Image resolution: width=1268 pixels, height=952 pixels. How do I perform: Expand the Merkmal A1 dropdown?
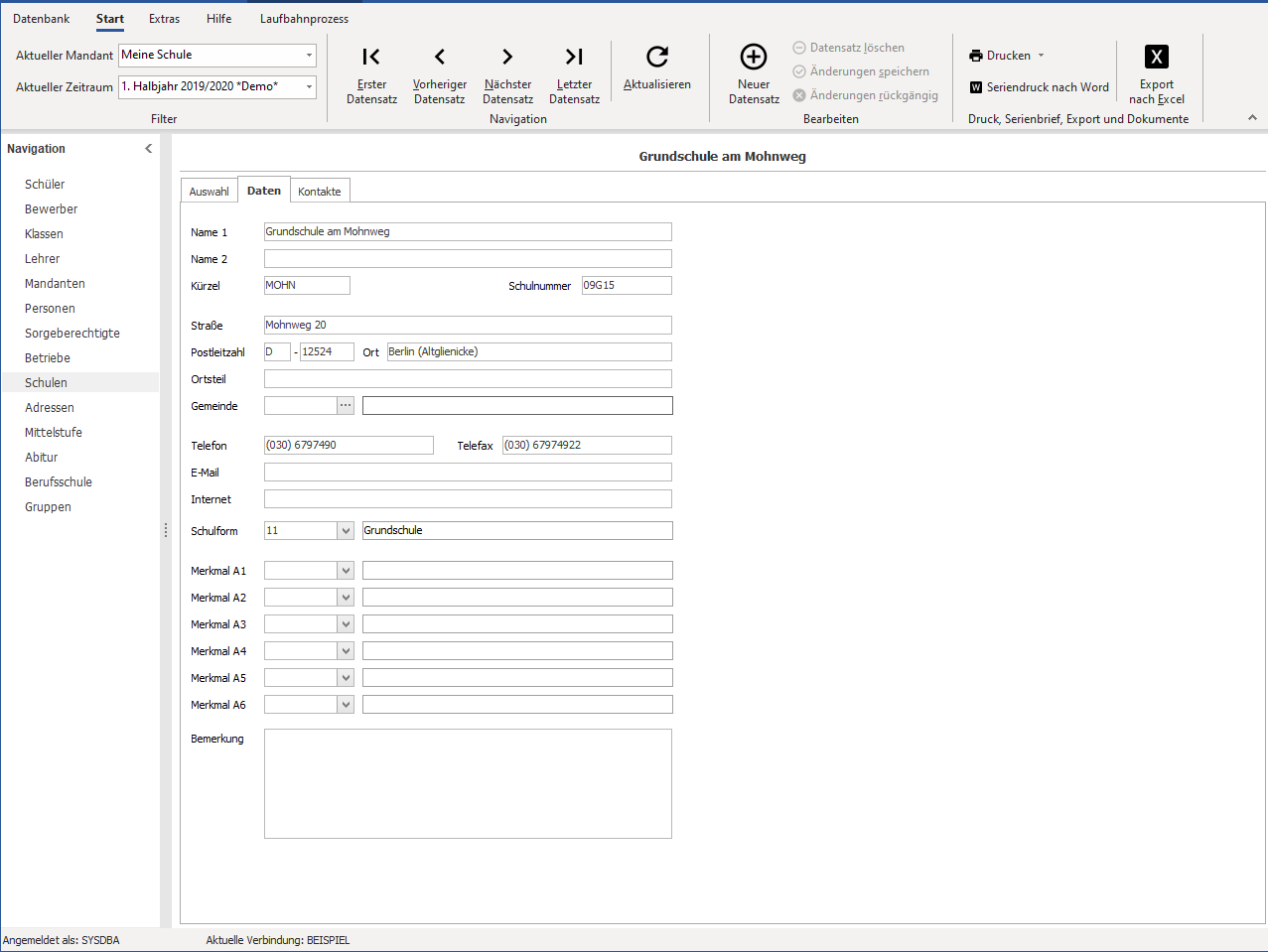346,571
